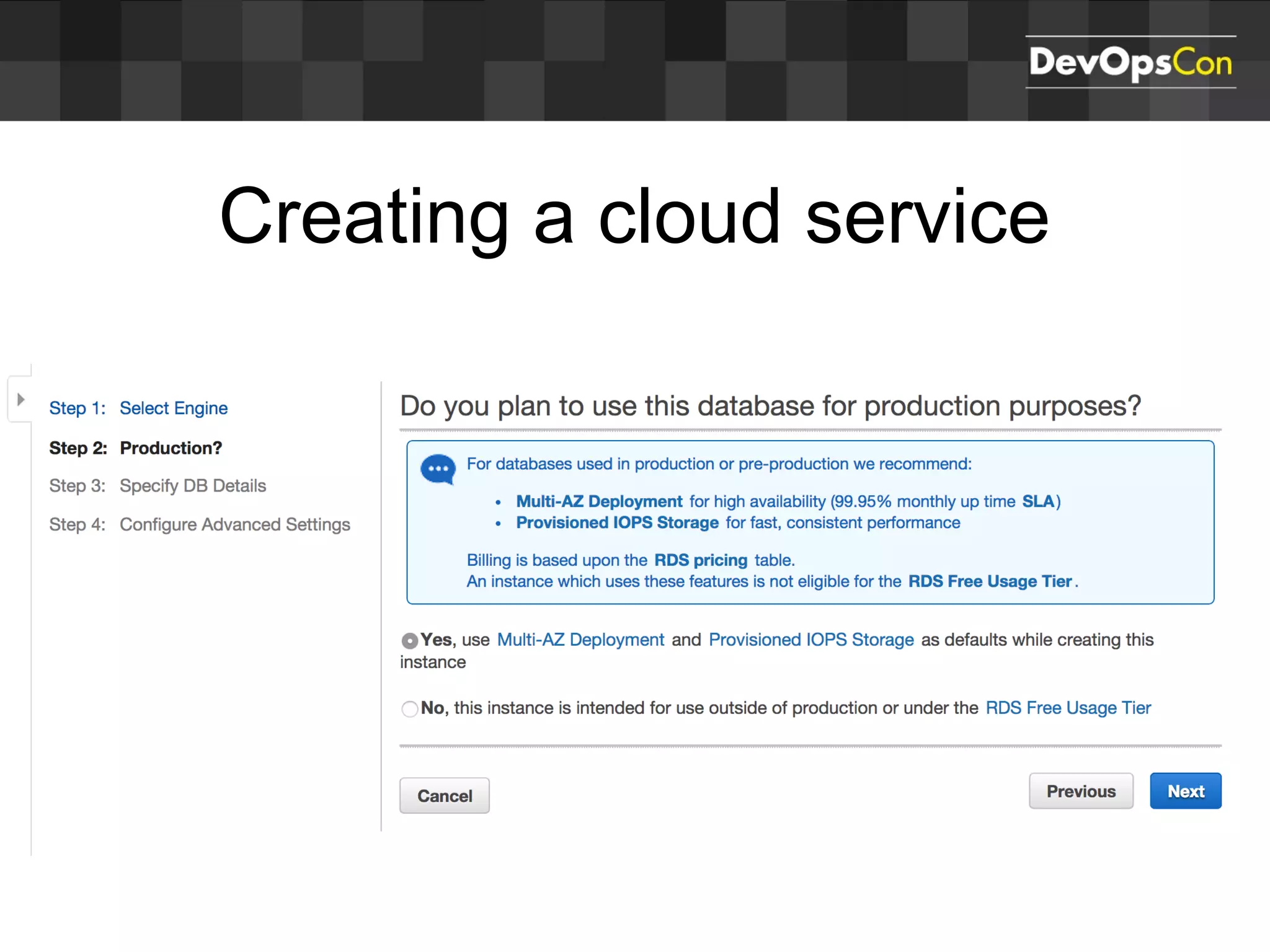Viewport: 1270px width, 952px height.
Task: Click the Cancel button
Action: (x=445, y=796)
